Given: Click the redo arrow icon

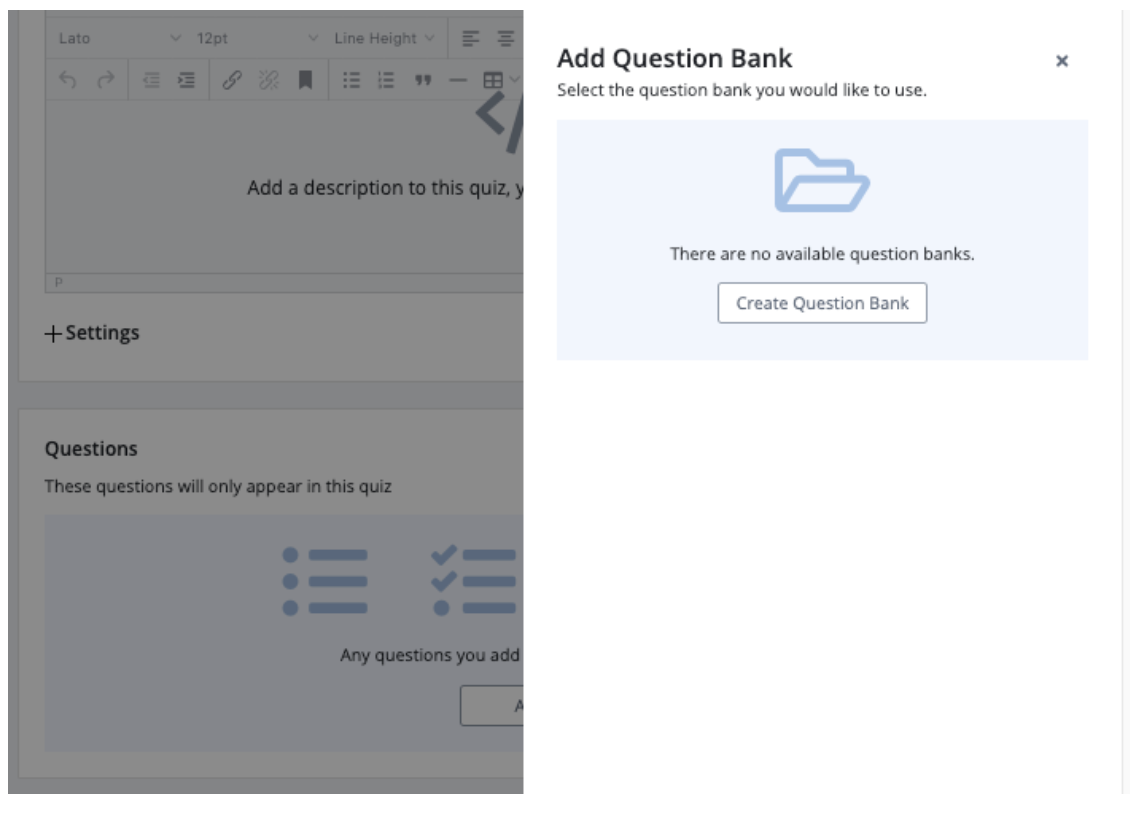Looking at the screenshot, I should pos(105,81).
